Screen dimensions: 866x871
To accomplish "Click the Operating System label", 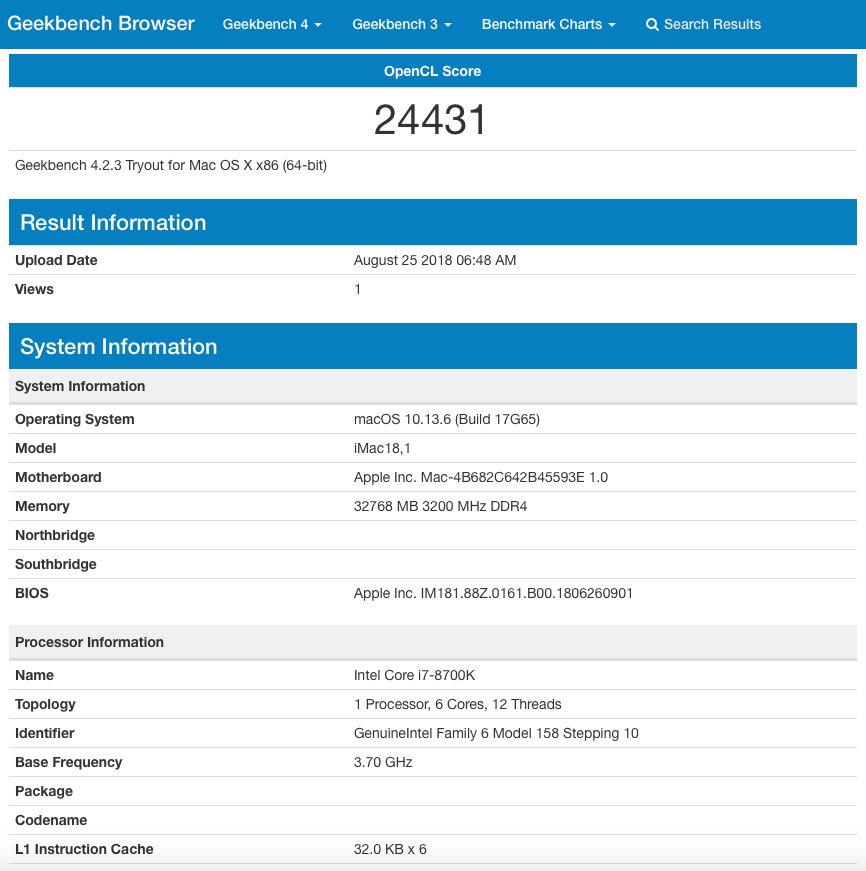I will (x=74, y=419).
